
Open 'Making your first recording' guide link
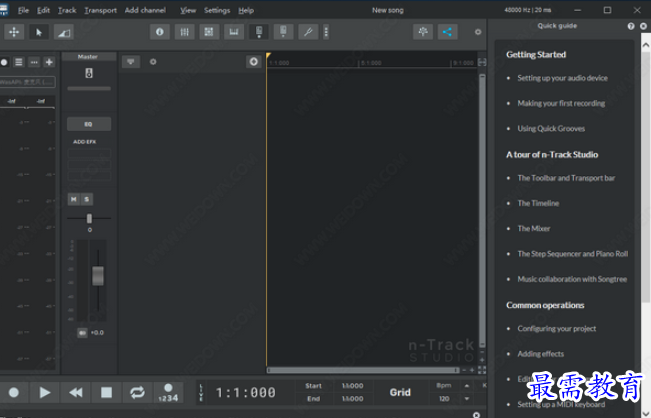pos(560,103)
